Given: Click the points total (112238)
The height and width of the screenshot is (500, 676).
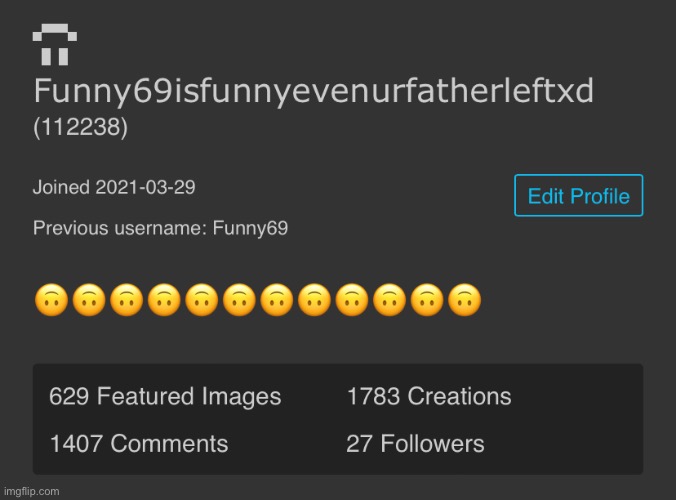Looking at the screenshot, I should [x=81, y=127].
